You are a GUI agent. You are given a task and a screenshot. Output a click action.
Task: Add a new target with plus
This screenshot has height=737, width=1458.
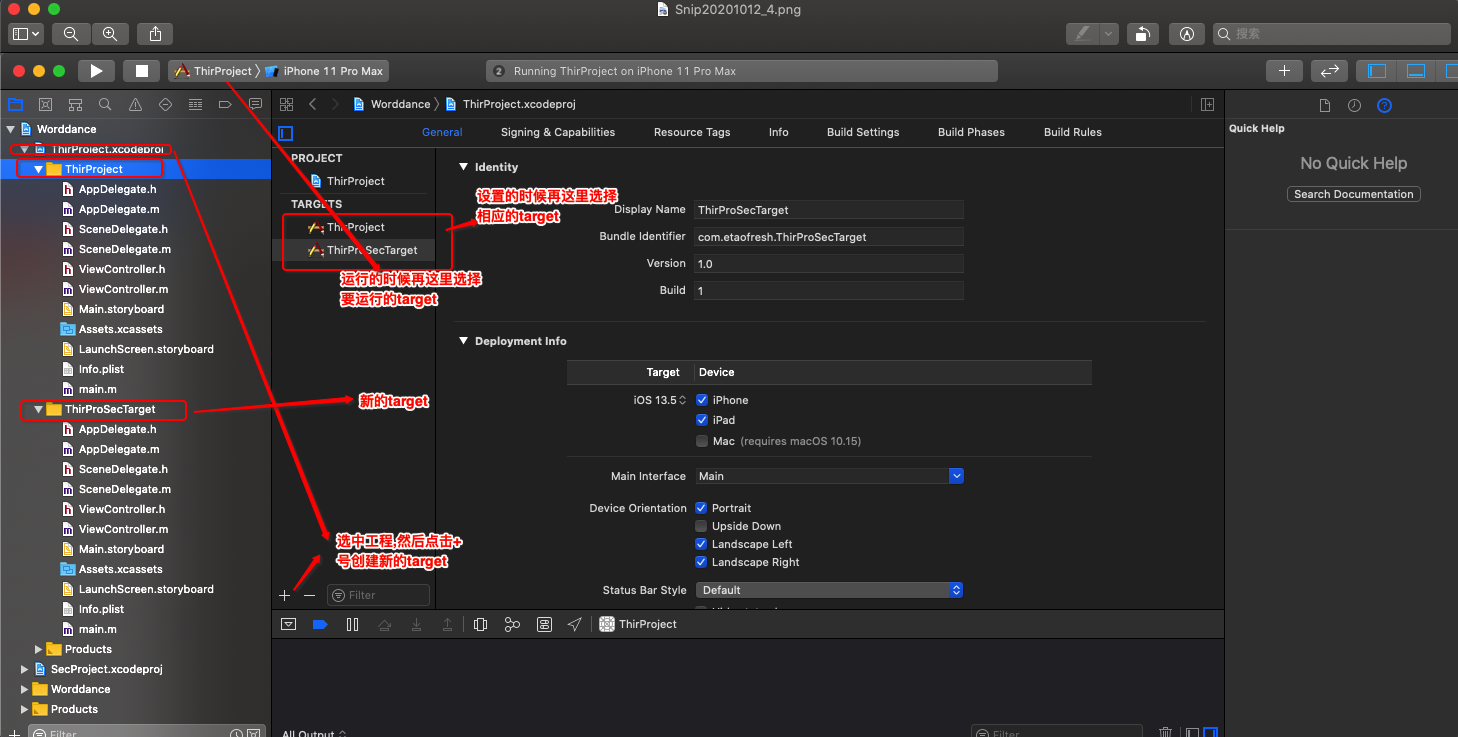(x=285, y=595)
